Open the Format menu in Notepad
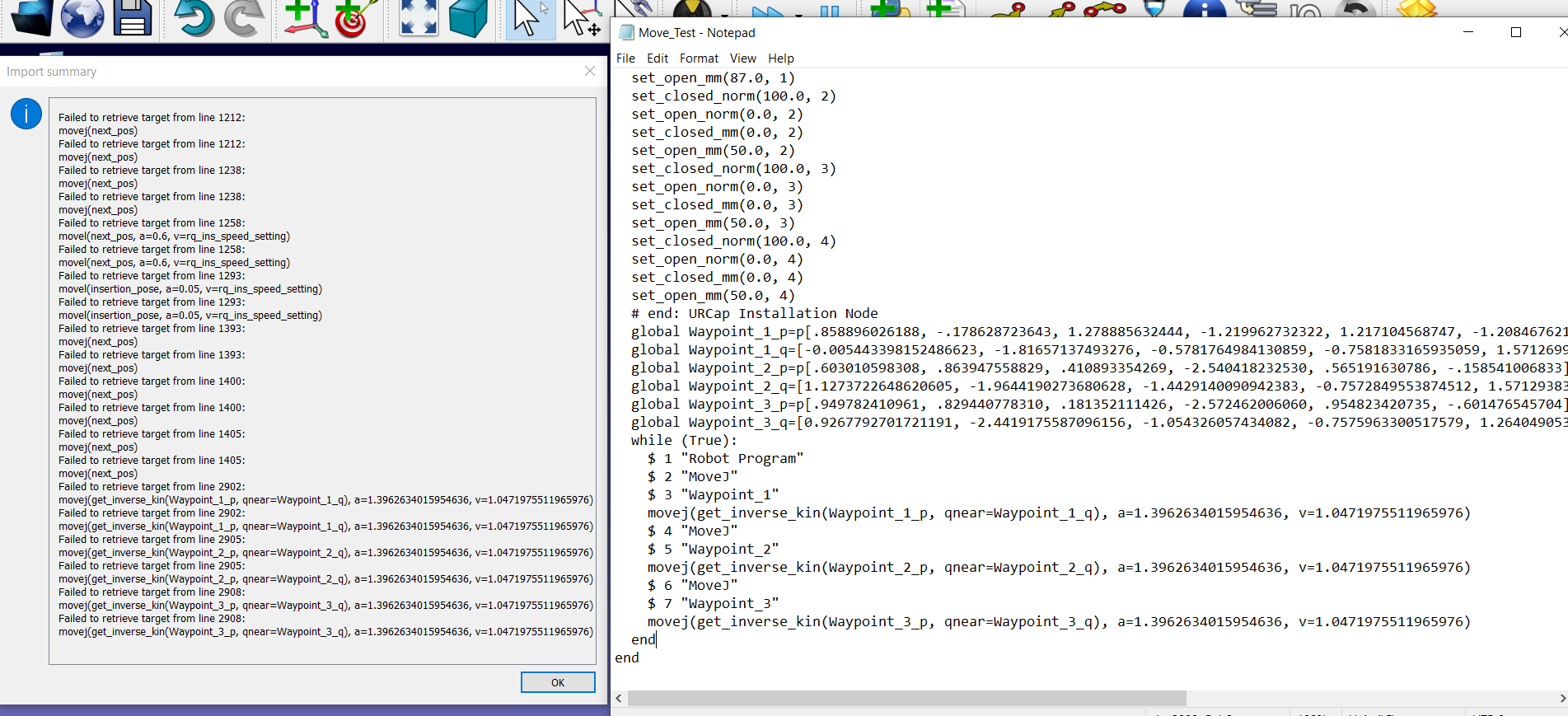Screen dimensions: 1568x716 click(x=699, y=58)
